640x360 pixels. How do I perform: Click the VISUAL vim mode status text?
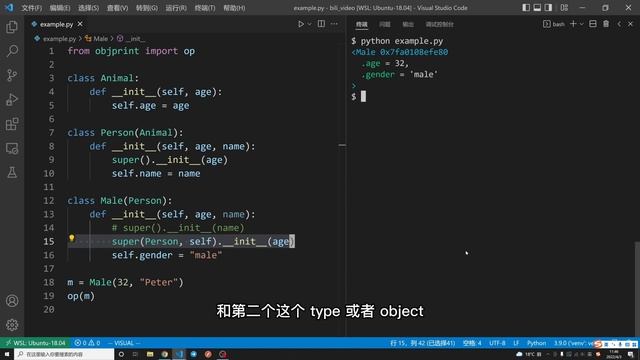click(124, 343)
